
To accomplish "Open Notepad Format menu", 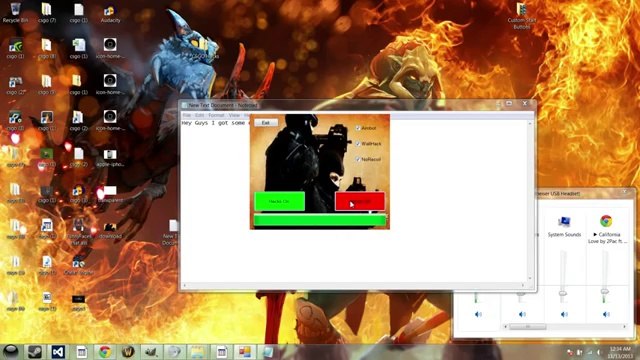I will click(216, 116).
